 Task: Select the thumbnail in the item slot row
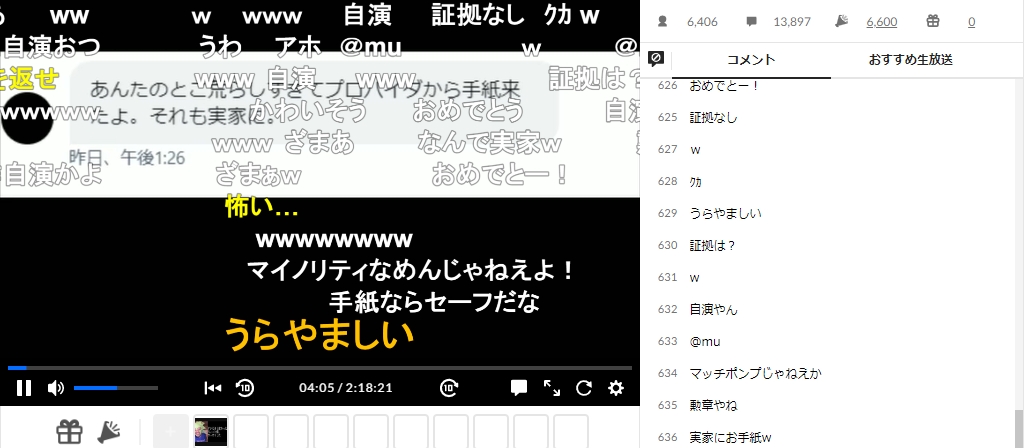pos(210,432)
